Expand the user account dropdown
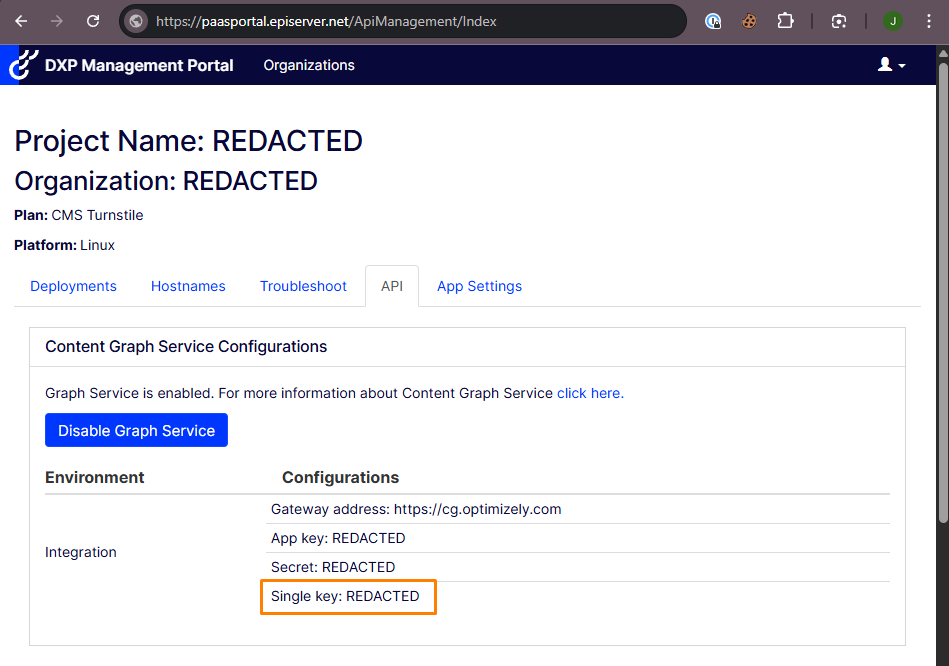949x666 pixels. 891,65
